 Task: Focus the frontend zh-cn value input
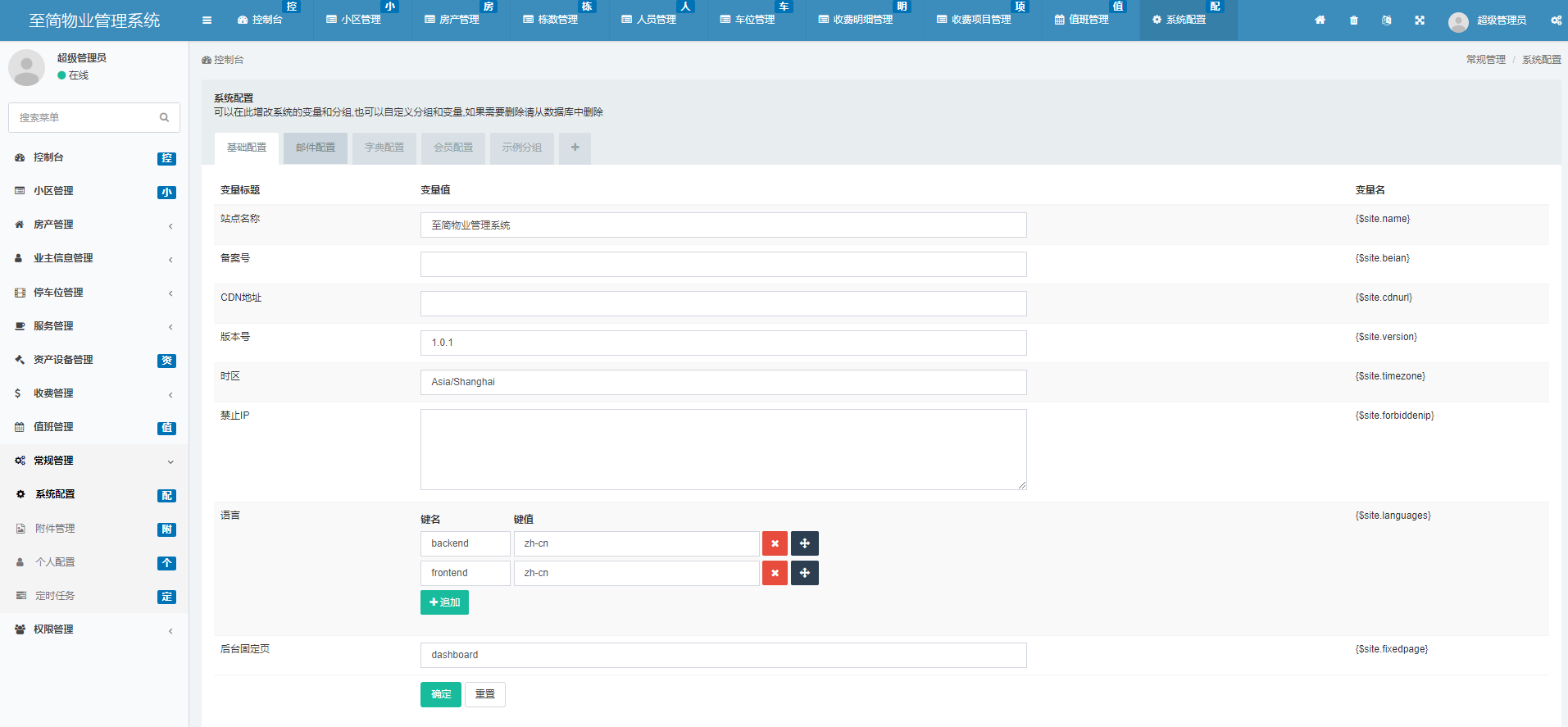tap(637, 573)
